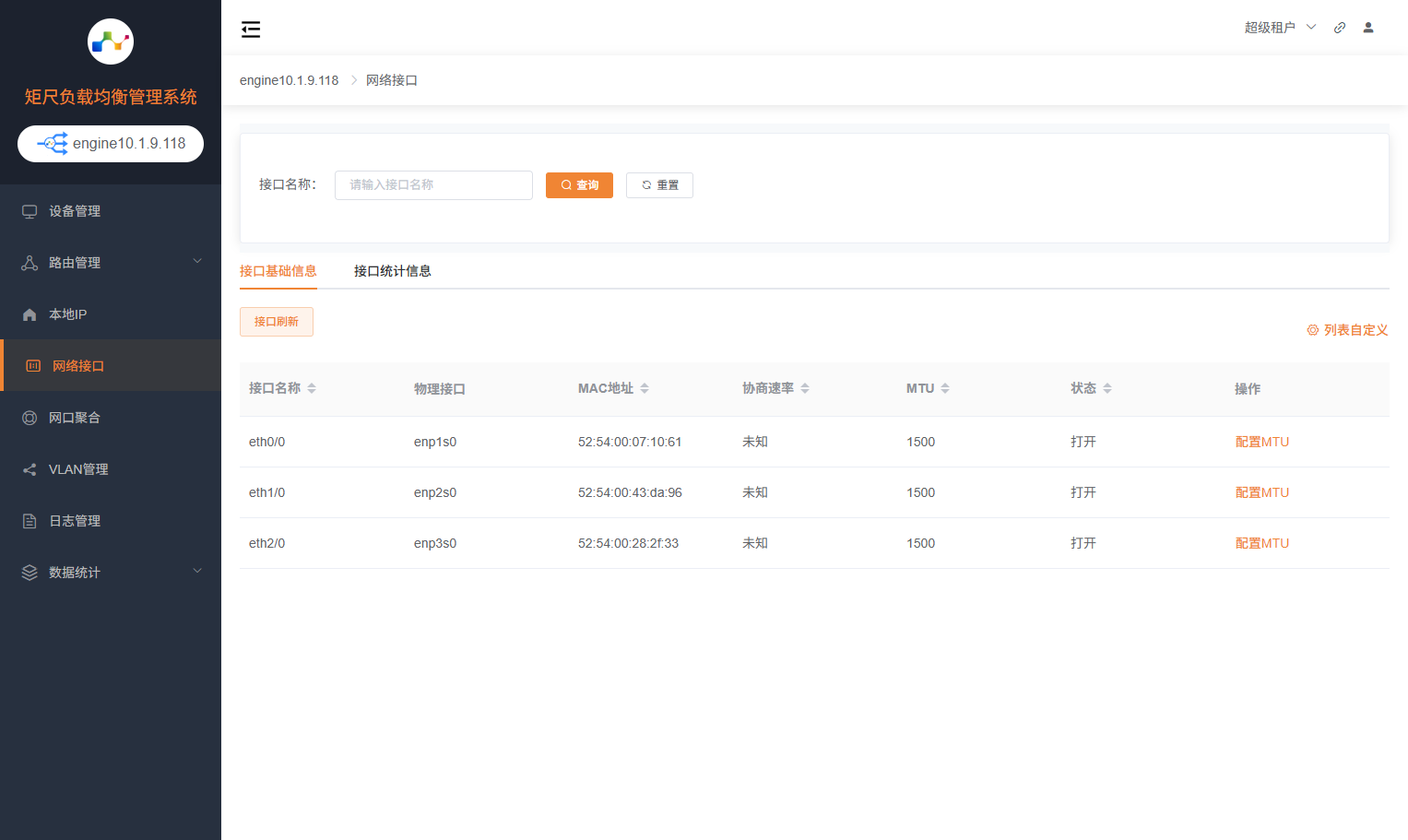Go to 网口聚合 menu item

(x=75, y=418)
